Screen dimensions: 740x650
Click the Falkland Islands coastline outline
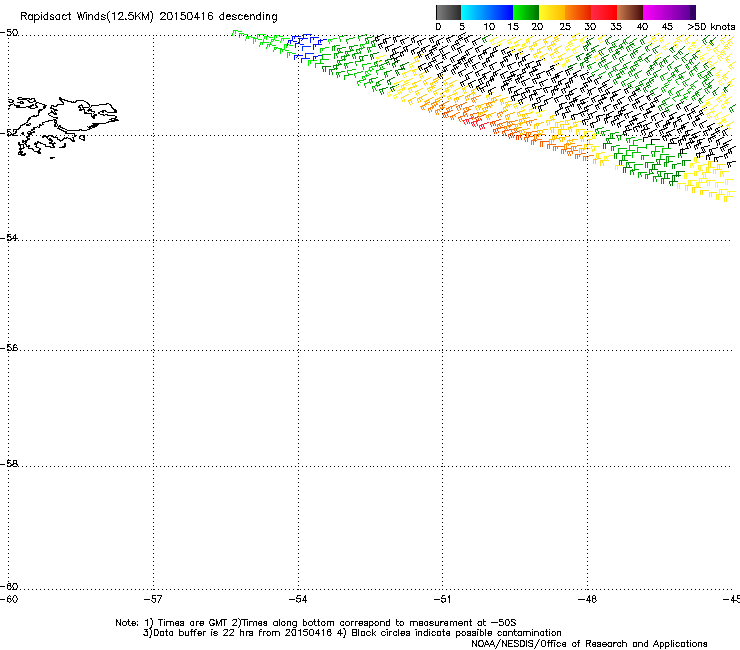(x=63, y=127)
